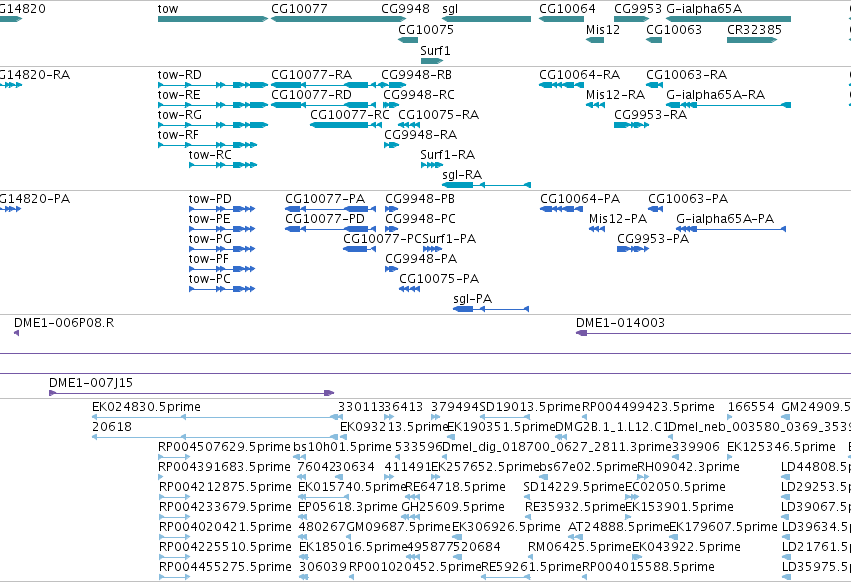Click EST alignment RP004507629.5prime
The height and width of the screenshot is (582, 851).
pyautogui.click(x=174, y=457)
